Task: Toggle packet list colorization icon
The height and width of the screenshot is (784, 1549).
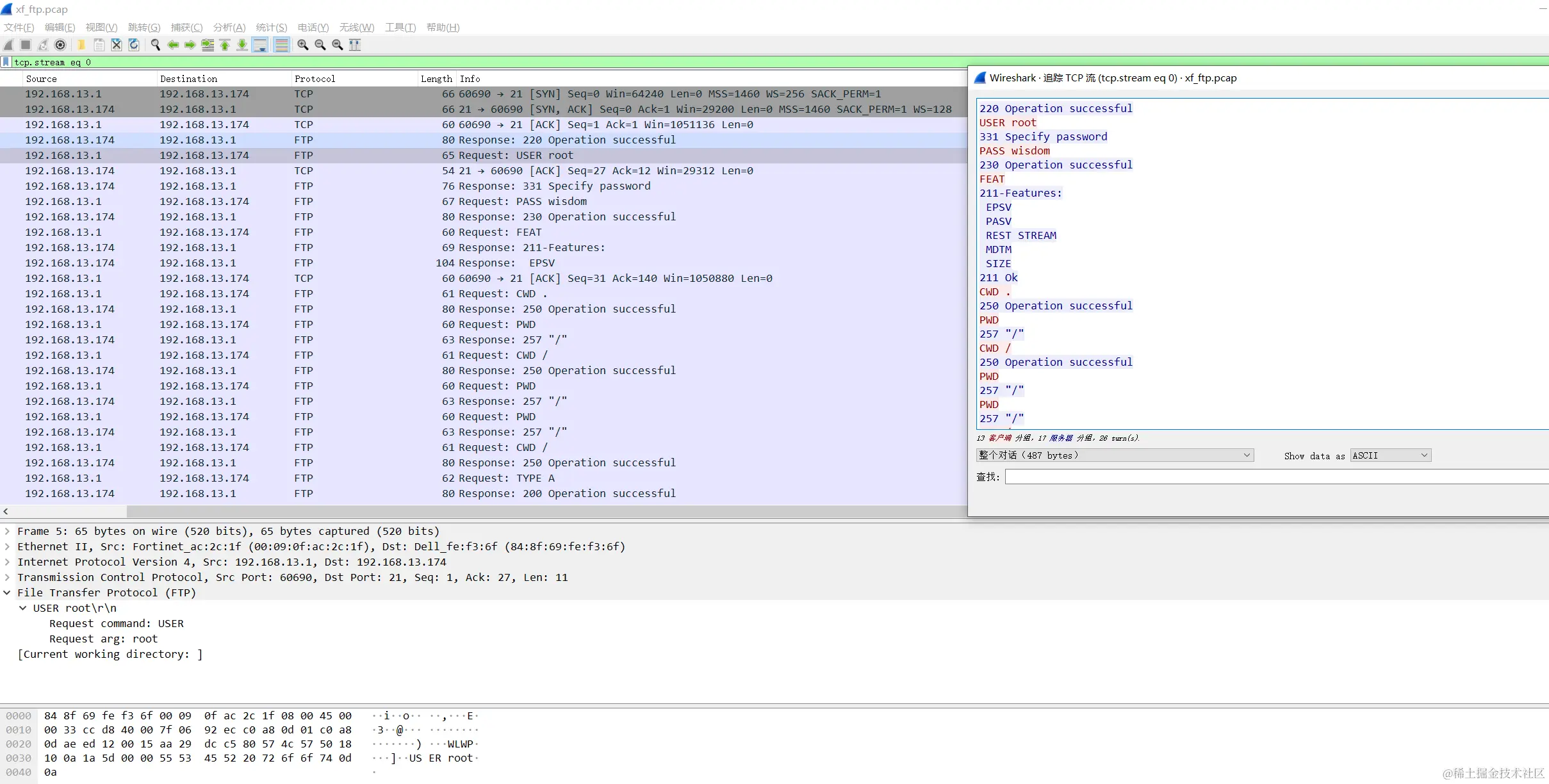Action: point(281,45)
